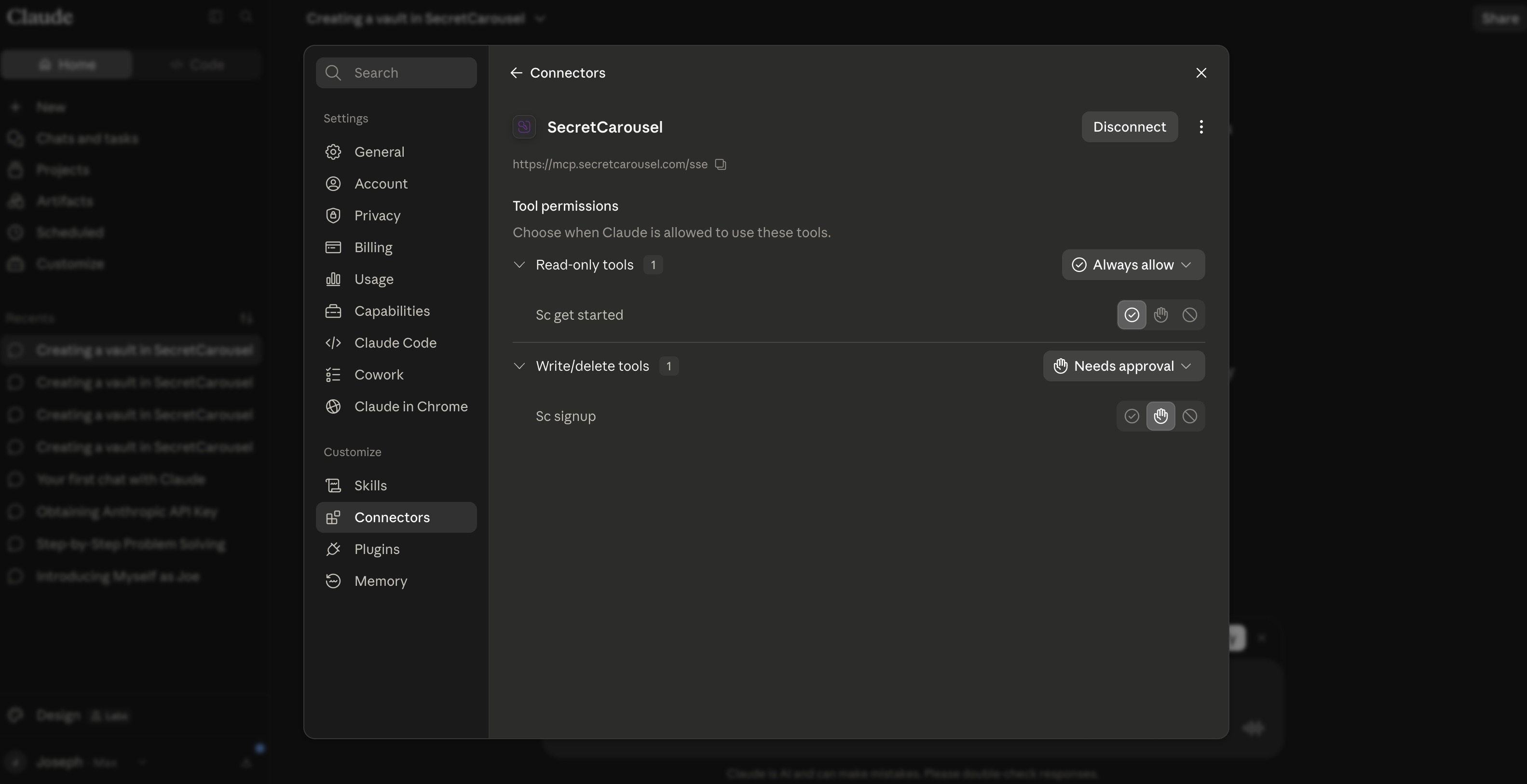Viewport: 1527px width, 784px height.
Task: View Usage settings
Action: [x=396, y=279]
